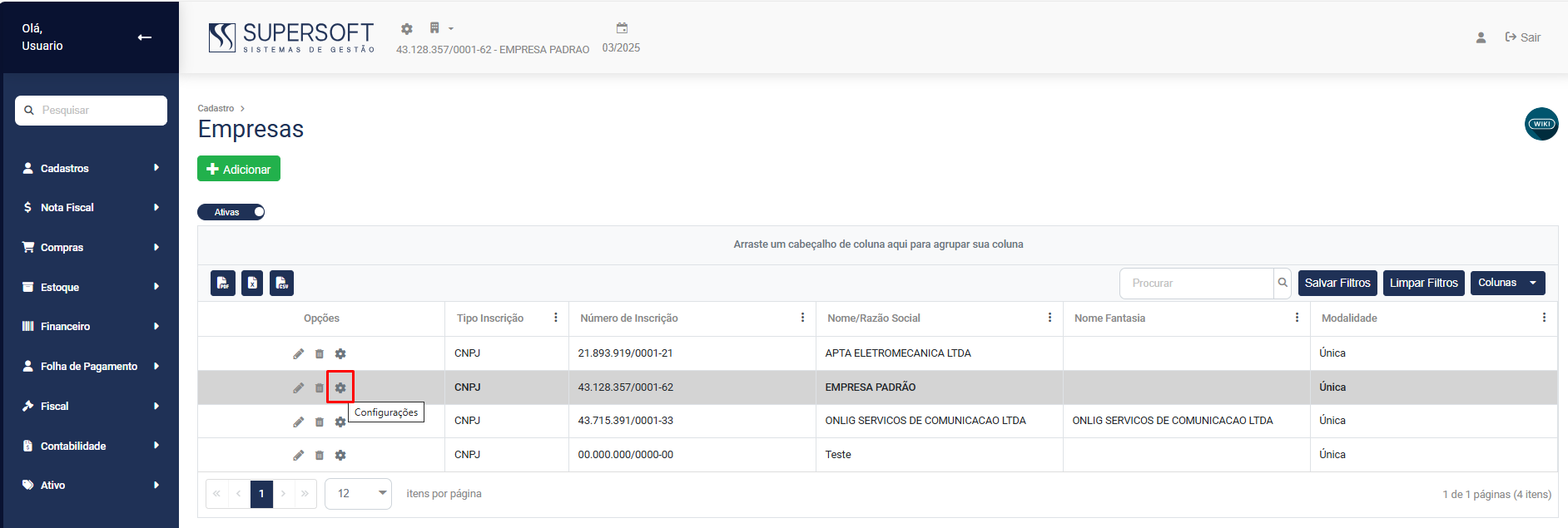
Task: Open the items per page dropdown
Action: coord(358,494)
